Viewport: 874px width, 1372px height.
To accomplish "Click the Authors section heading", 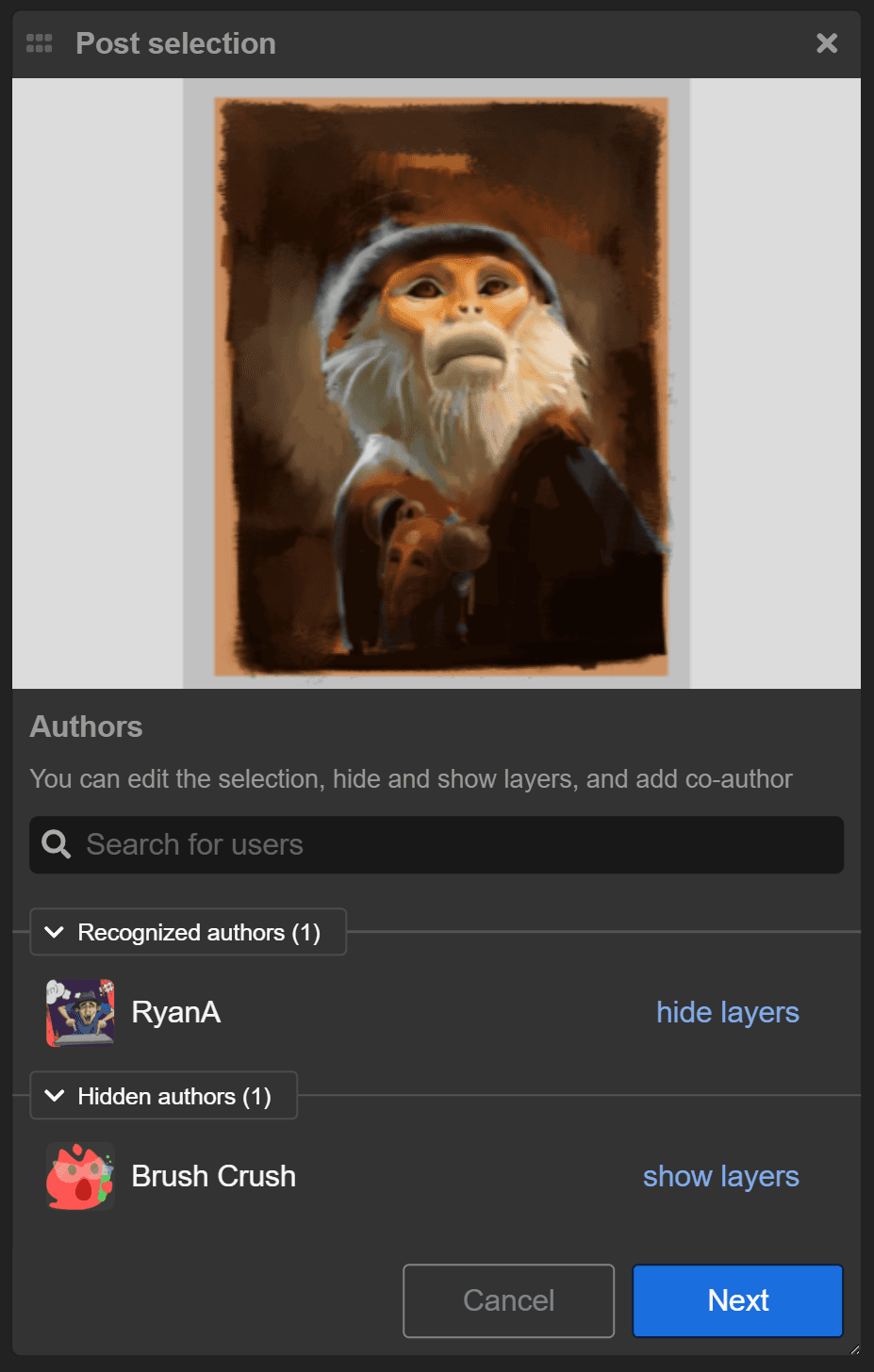I will [x=86, y=727].
